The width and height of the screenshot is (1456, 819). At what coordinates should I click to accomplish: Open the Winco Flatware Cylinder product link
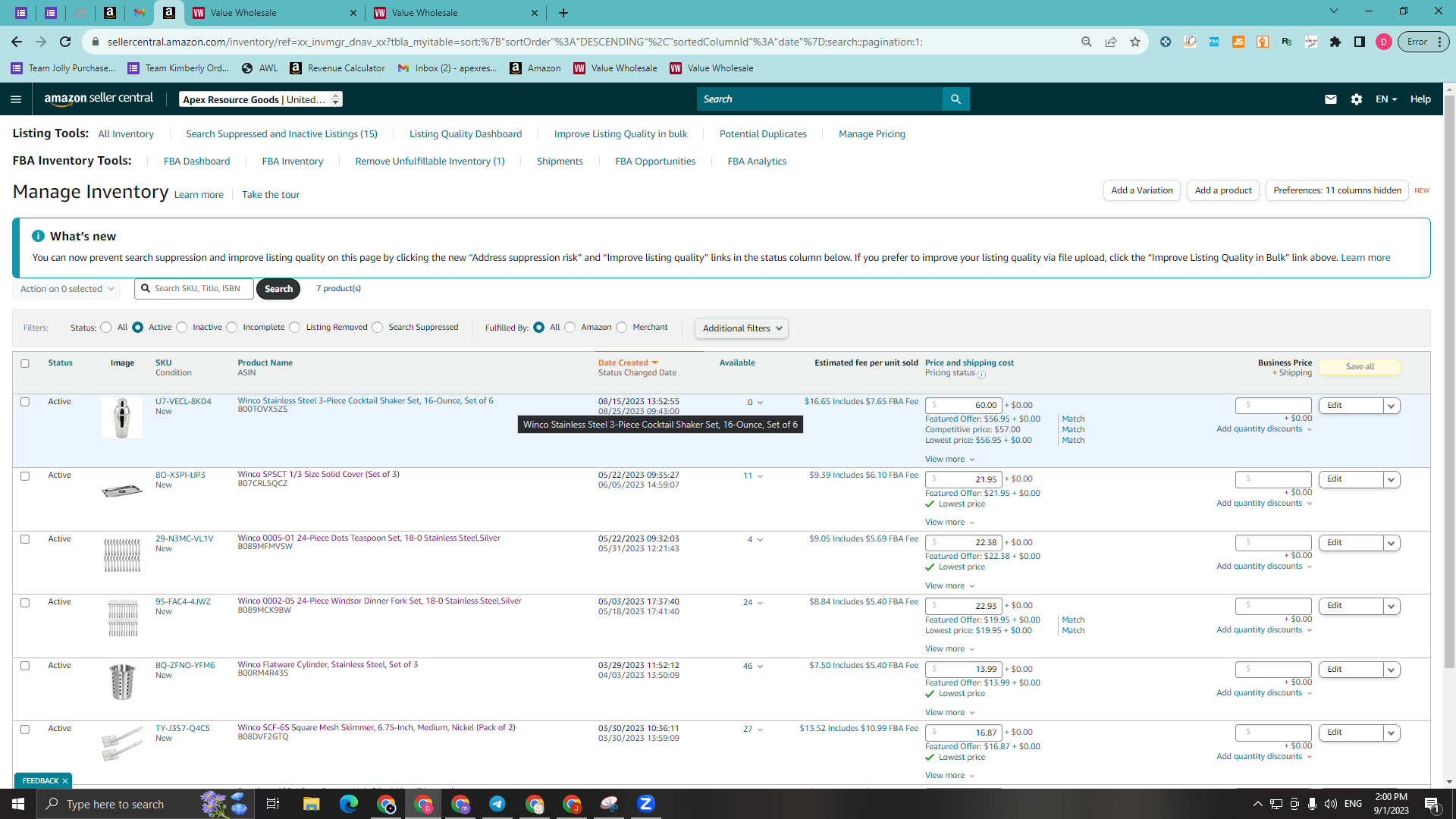click(328, 665)
